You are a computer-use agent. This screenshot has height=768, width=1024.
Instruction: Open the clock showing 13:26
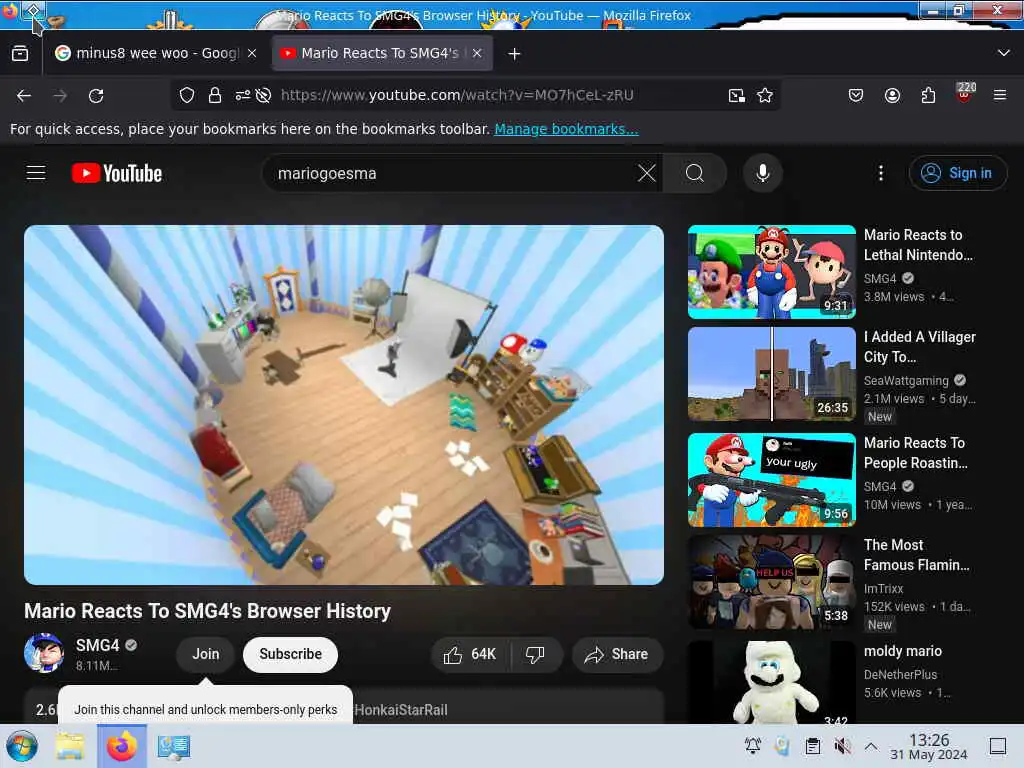(929, 746)
